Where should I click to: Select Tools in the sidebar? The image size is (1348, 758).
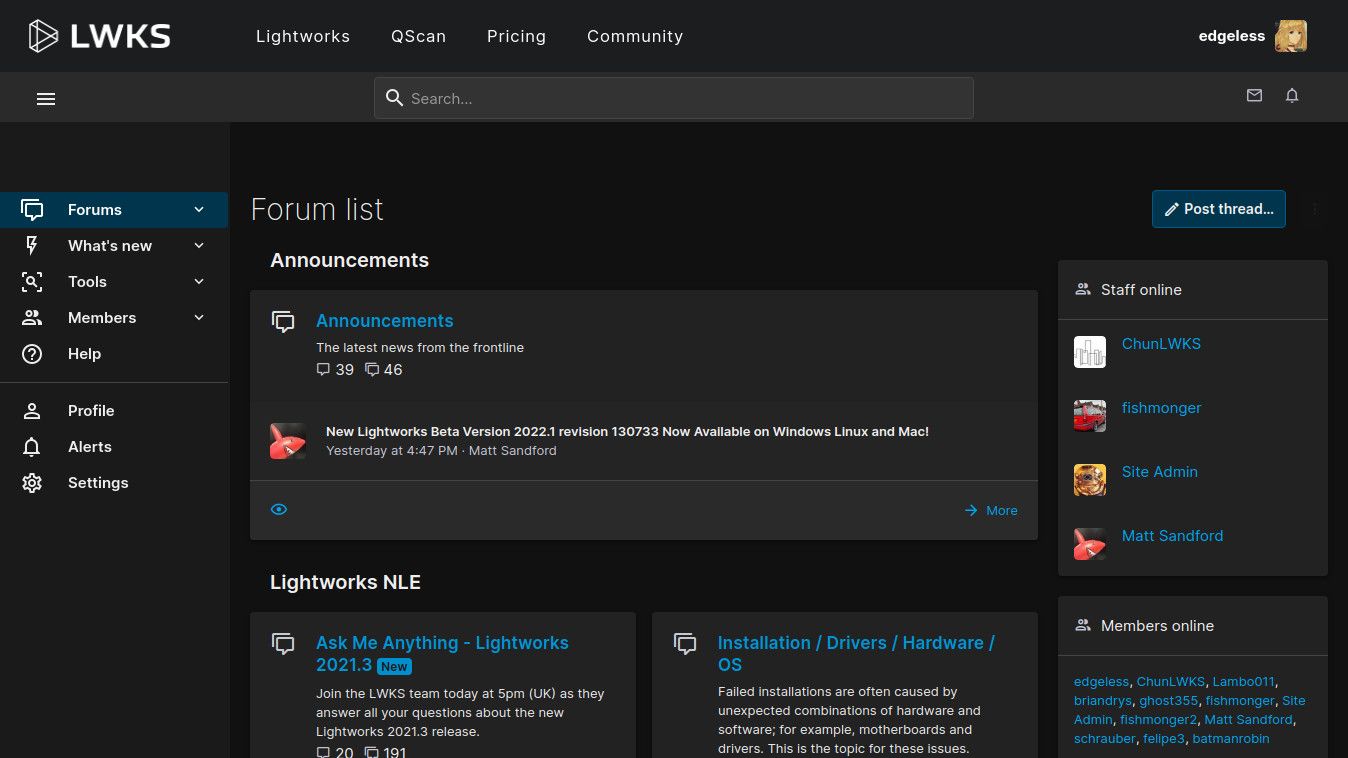tap(87, 282)
